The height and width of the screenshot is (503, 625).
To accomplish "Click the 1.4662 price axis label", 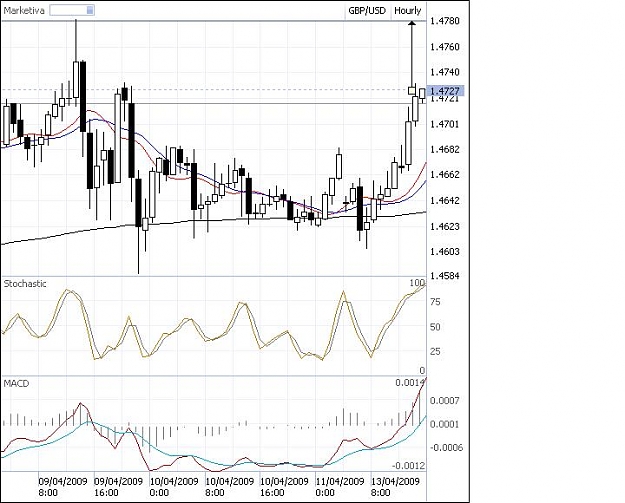I will point(445,175).
